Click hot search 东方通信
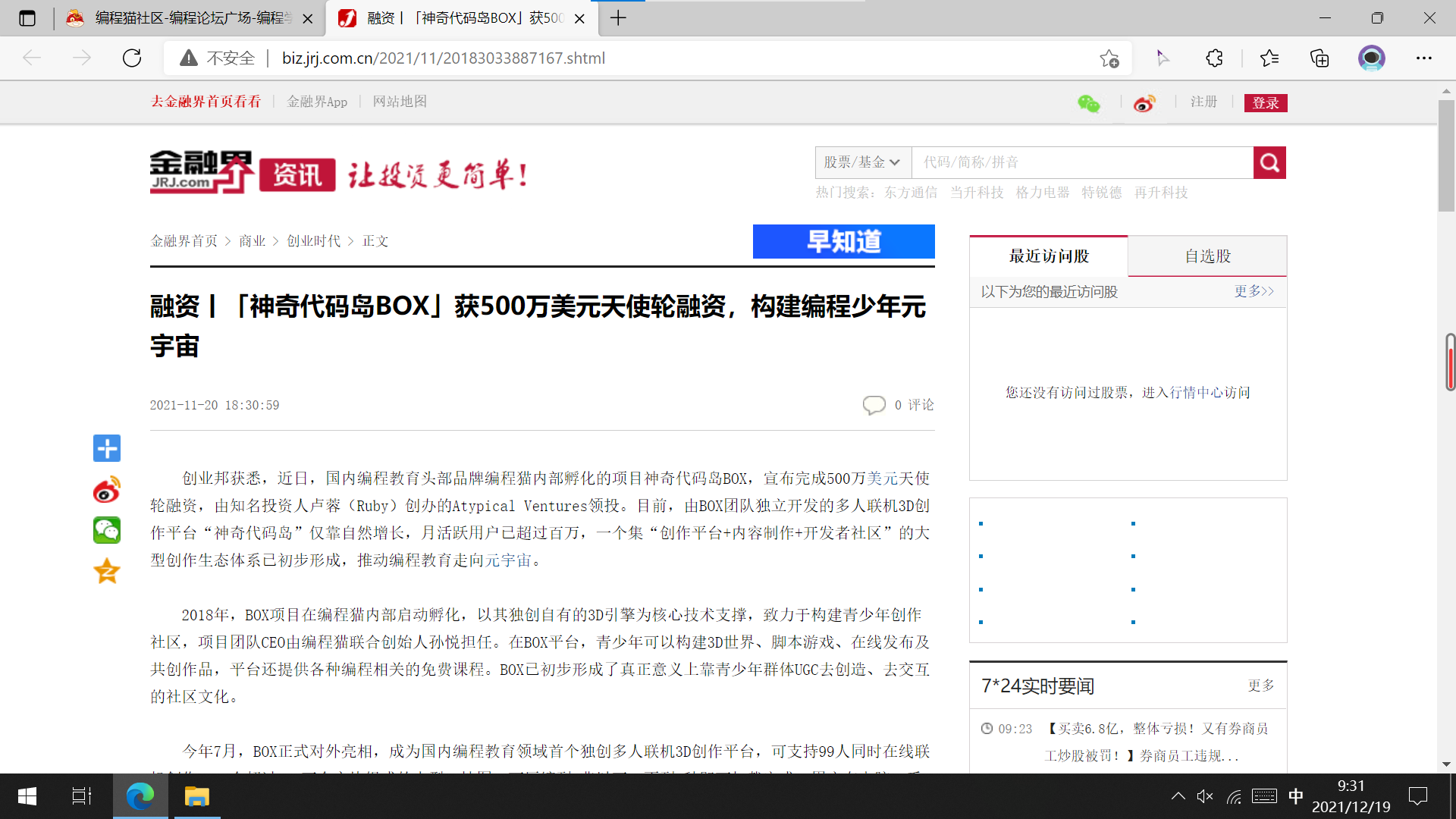1456x819 pixels. (x=911, y=193)
